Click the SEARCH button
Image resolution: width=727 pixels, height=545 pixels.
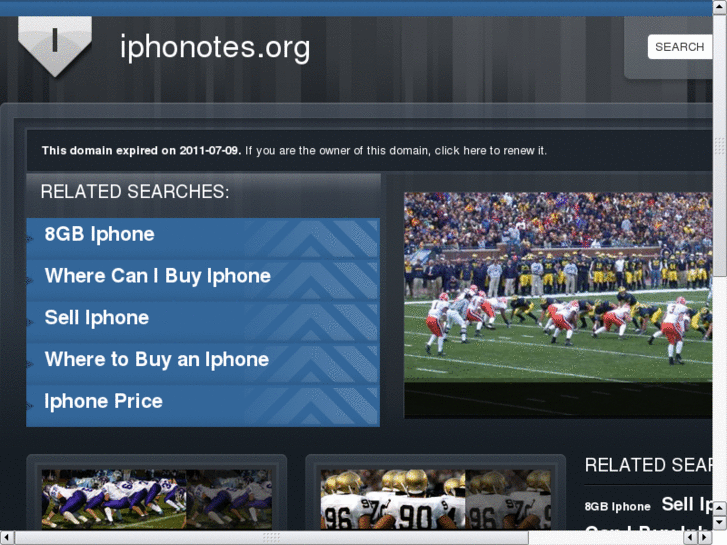679,47
